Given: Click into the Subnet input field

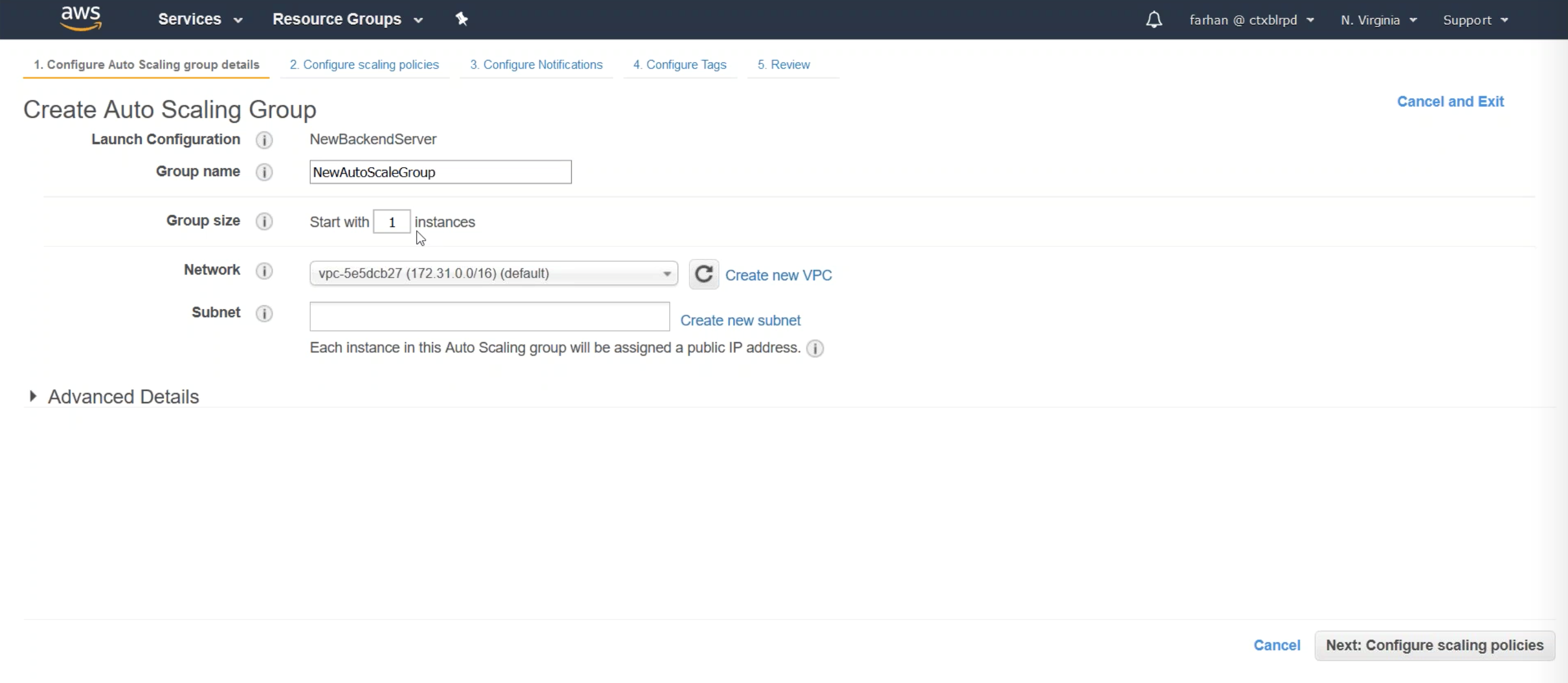Looking at the screenshot, I should pos(489,317).
